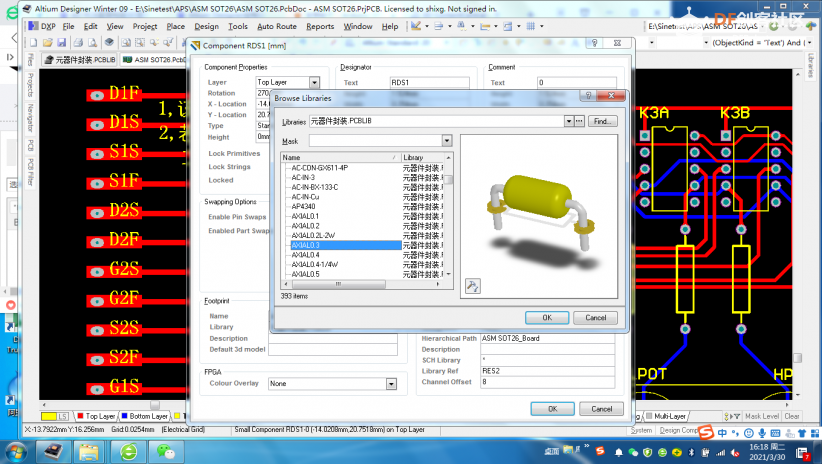The height and width of the screenshot is (464, 822).
Task: Open the File menu
Action: click(x=68, y=26)
